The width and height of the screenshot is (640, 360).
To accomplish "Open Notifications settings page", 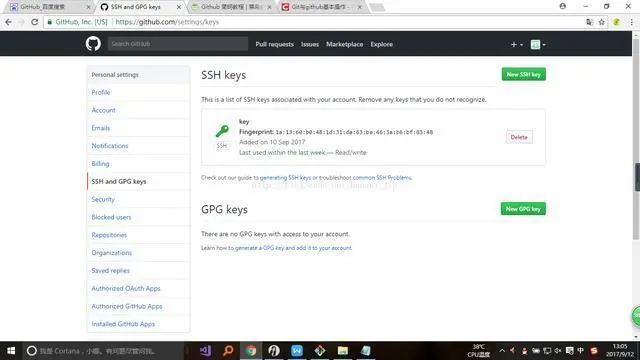I will point(138,146).
